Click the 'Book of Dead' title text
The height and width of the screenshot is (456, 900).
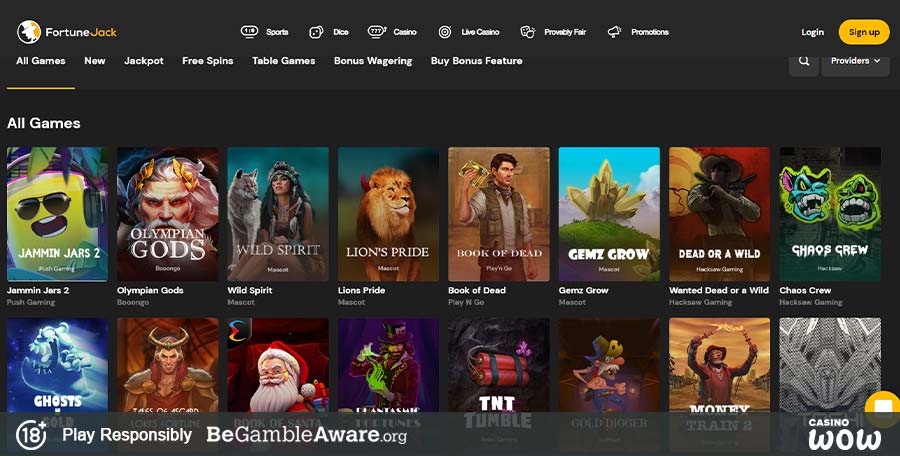pyautogui.click(x=477, y=291)
